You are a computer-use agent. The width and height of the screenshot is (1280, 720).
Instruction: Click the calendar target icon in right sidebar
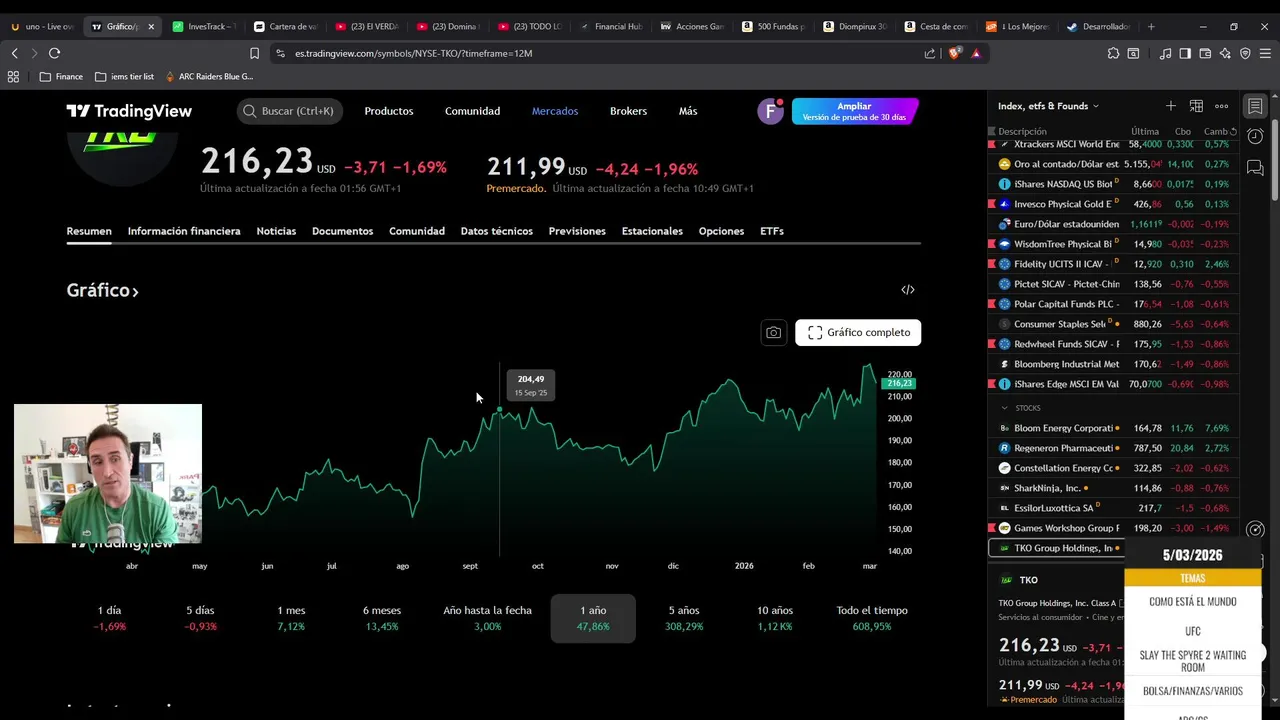(1256, 530)
